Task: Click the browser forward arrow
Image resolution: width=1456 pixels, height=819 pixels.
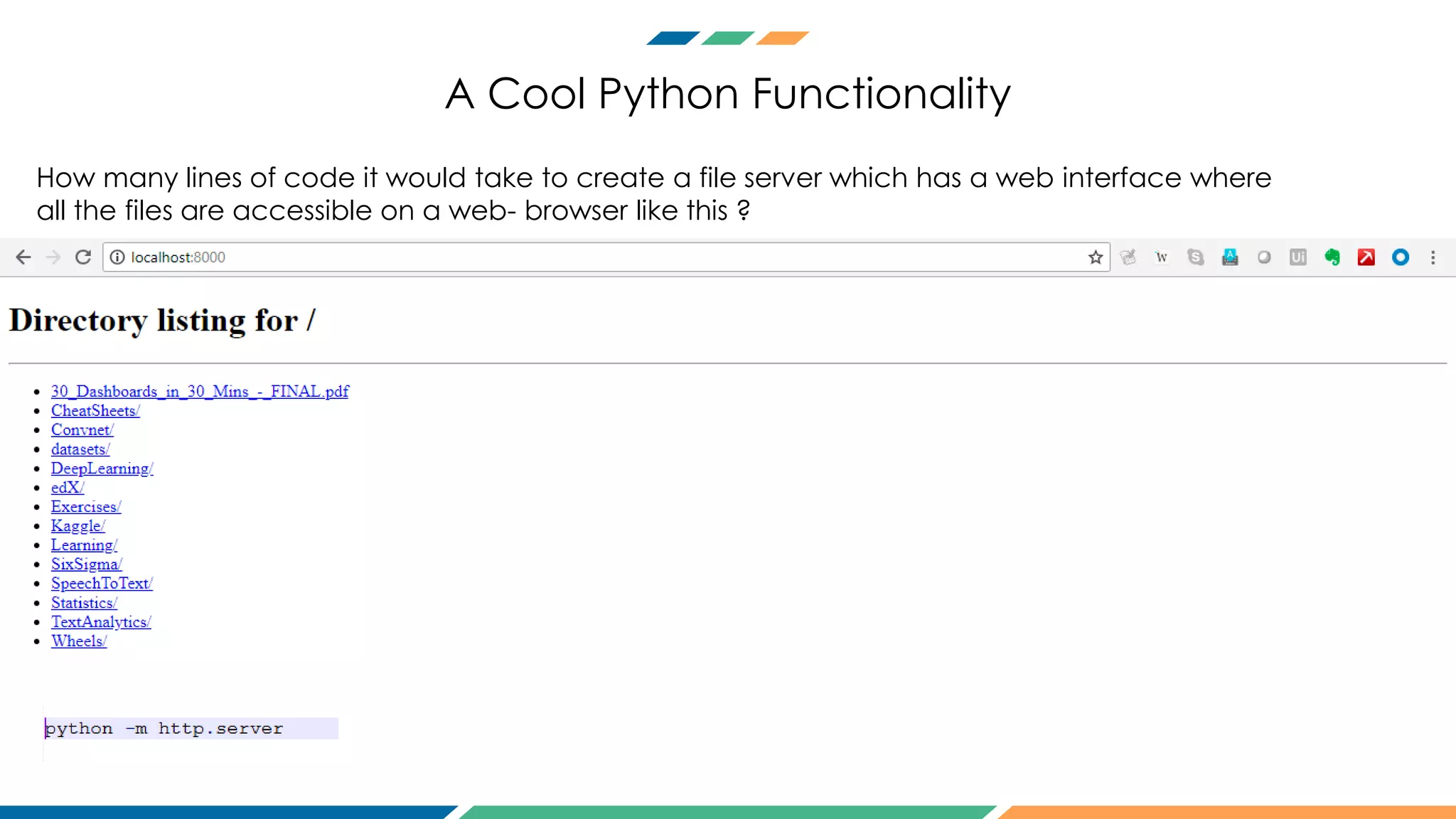Action: pyautogui.click(x=53, y=257)
